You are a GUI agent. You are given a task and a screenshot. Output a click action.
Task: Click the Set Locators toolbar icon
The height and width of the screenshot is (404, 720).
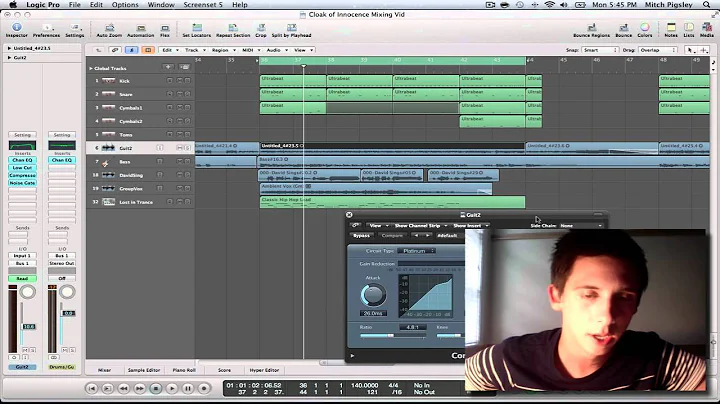click(197, 28)
